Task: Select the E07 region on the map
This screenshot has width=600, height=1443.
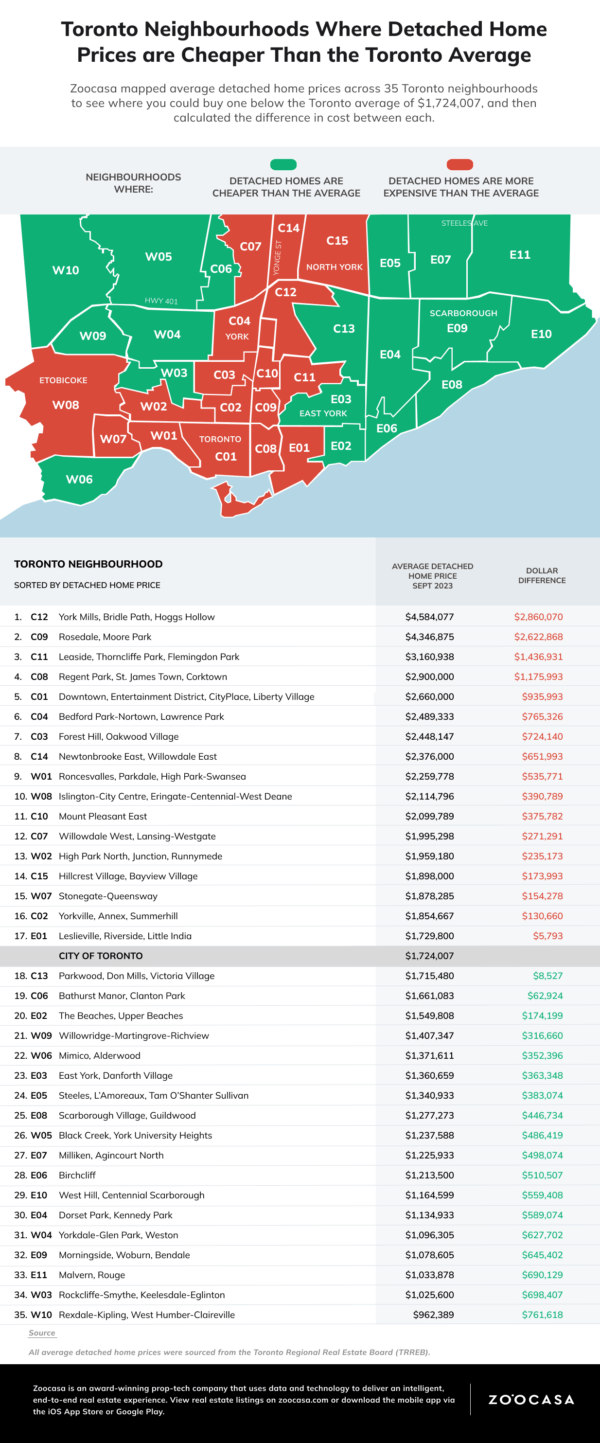Action: click(x=440, y=259)
